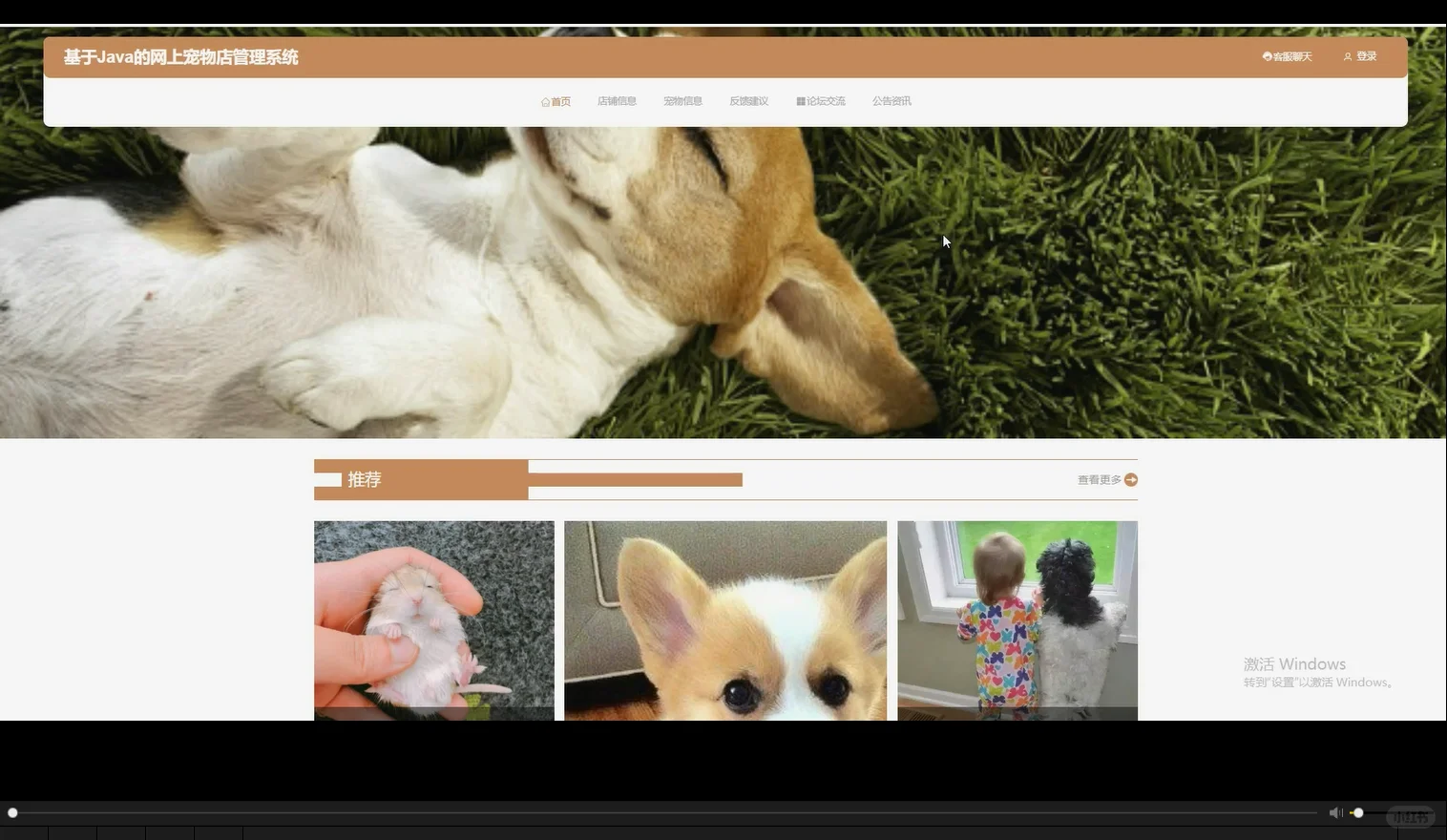1447x840 pixels.
Task: Click 查看更多 to view more recommendations
Action: (1099, 480)
